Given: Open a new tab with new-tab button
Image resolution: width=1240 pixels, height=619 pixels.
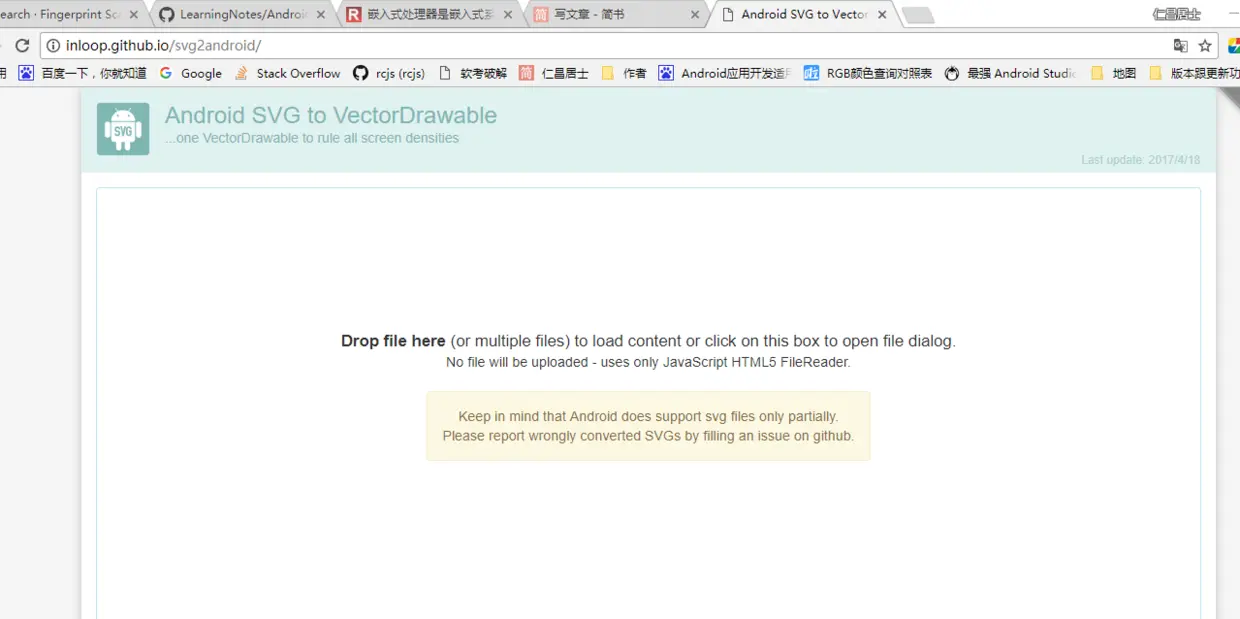Looking at the screenshot, I should coord(918,16).
